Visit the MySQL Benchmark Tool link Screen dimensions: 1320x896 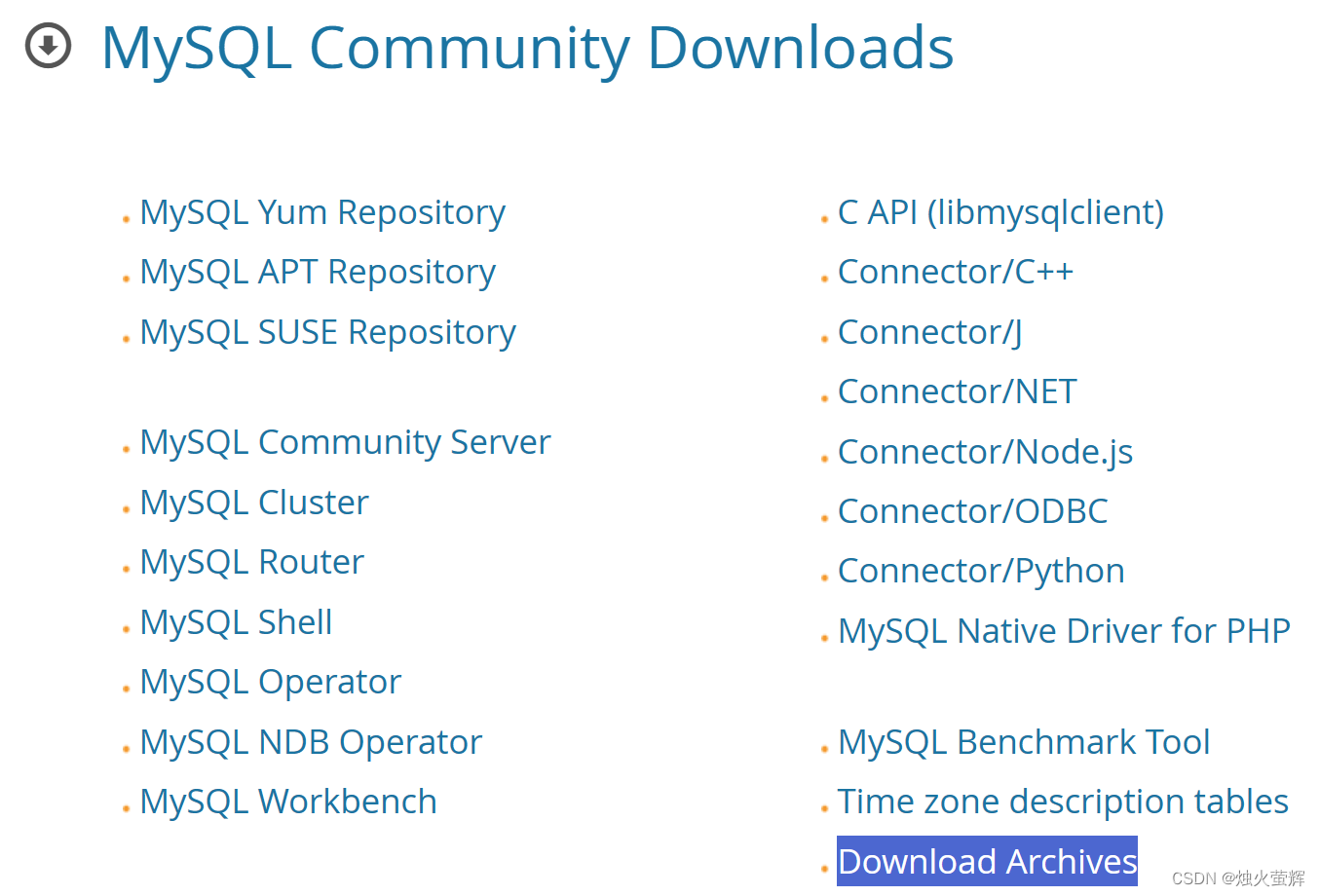(1024, 742)
